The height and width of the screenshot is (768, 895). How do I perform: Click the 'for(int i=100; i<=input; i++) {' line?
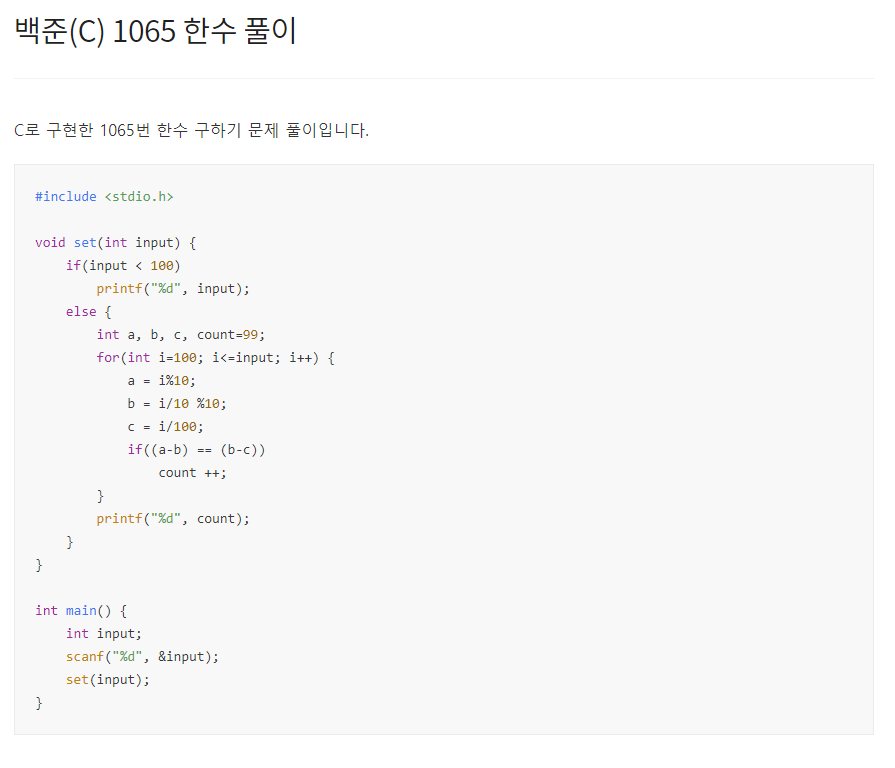(216, 358)
